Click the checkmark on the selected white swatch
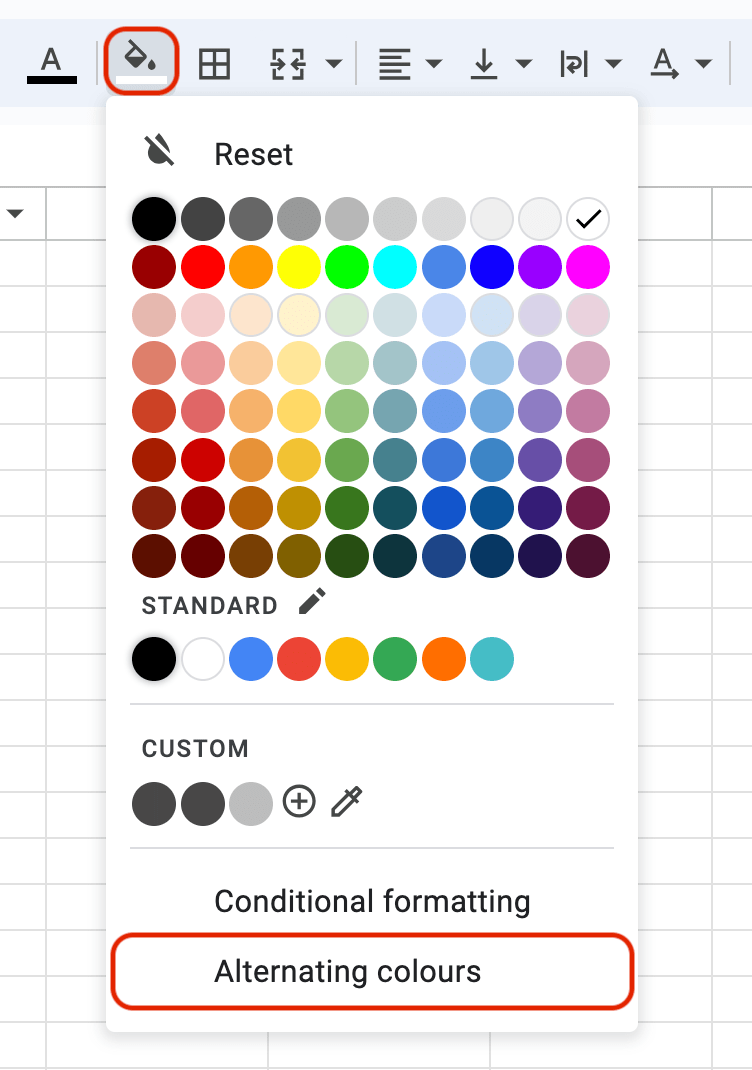Screen dimensions: 752x1070 click(588, 218)
